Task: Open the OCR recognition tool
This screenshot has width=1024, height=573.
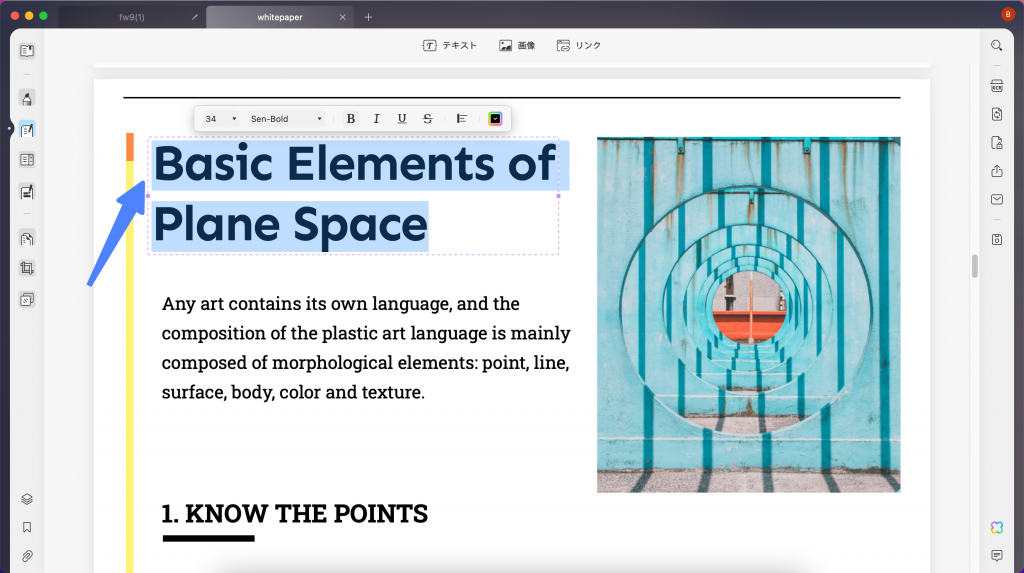Action: 996,86
